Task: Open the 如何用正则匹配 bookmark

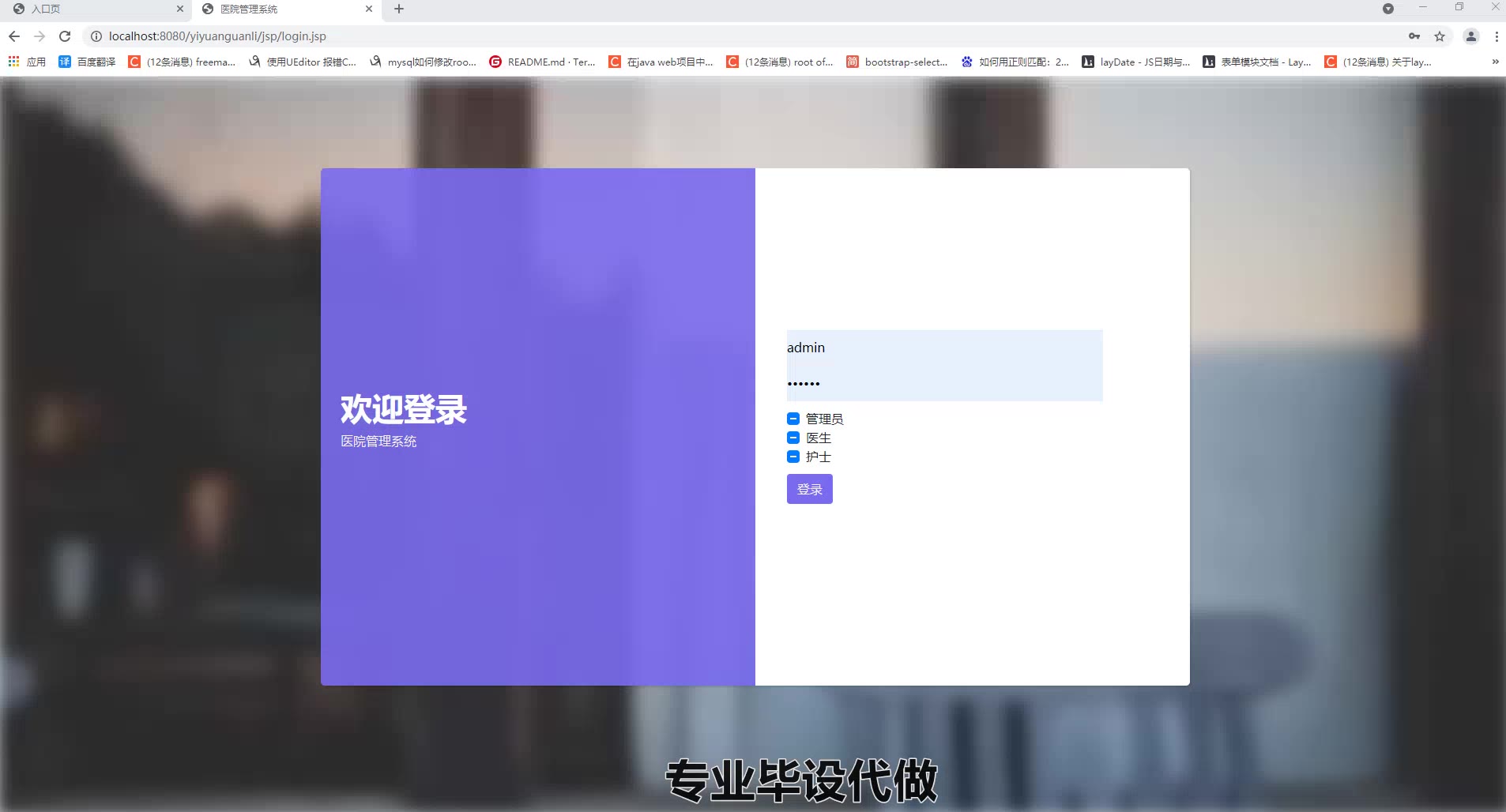Action: [1015, 62]
